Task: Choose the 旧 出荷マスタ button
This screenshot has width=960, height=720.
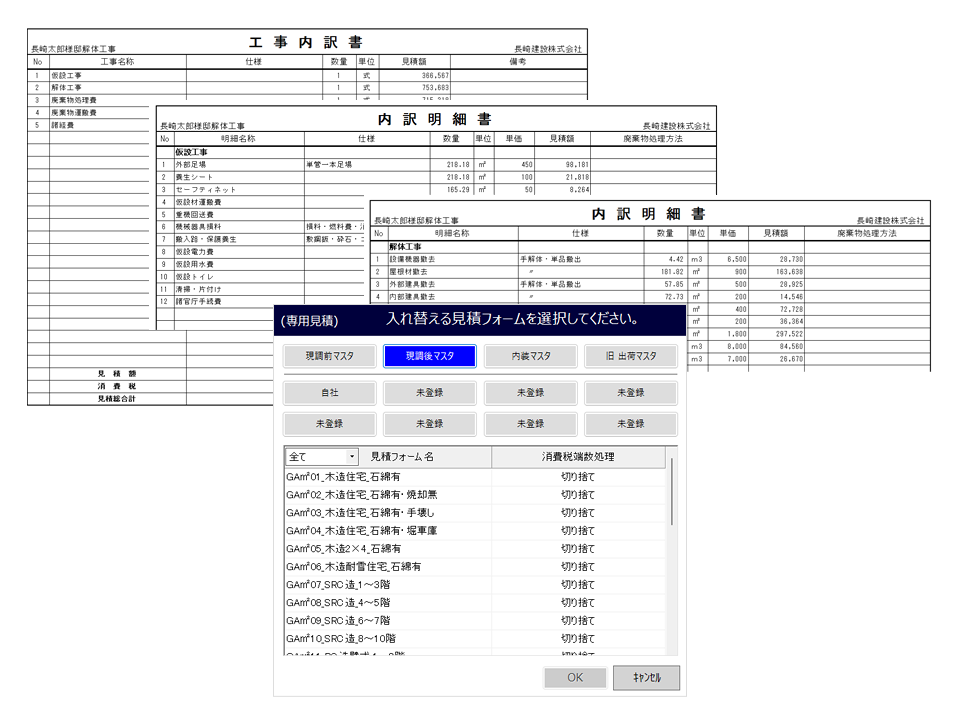Action: [631, 356]
